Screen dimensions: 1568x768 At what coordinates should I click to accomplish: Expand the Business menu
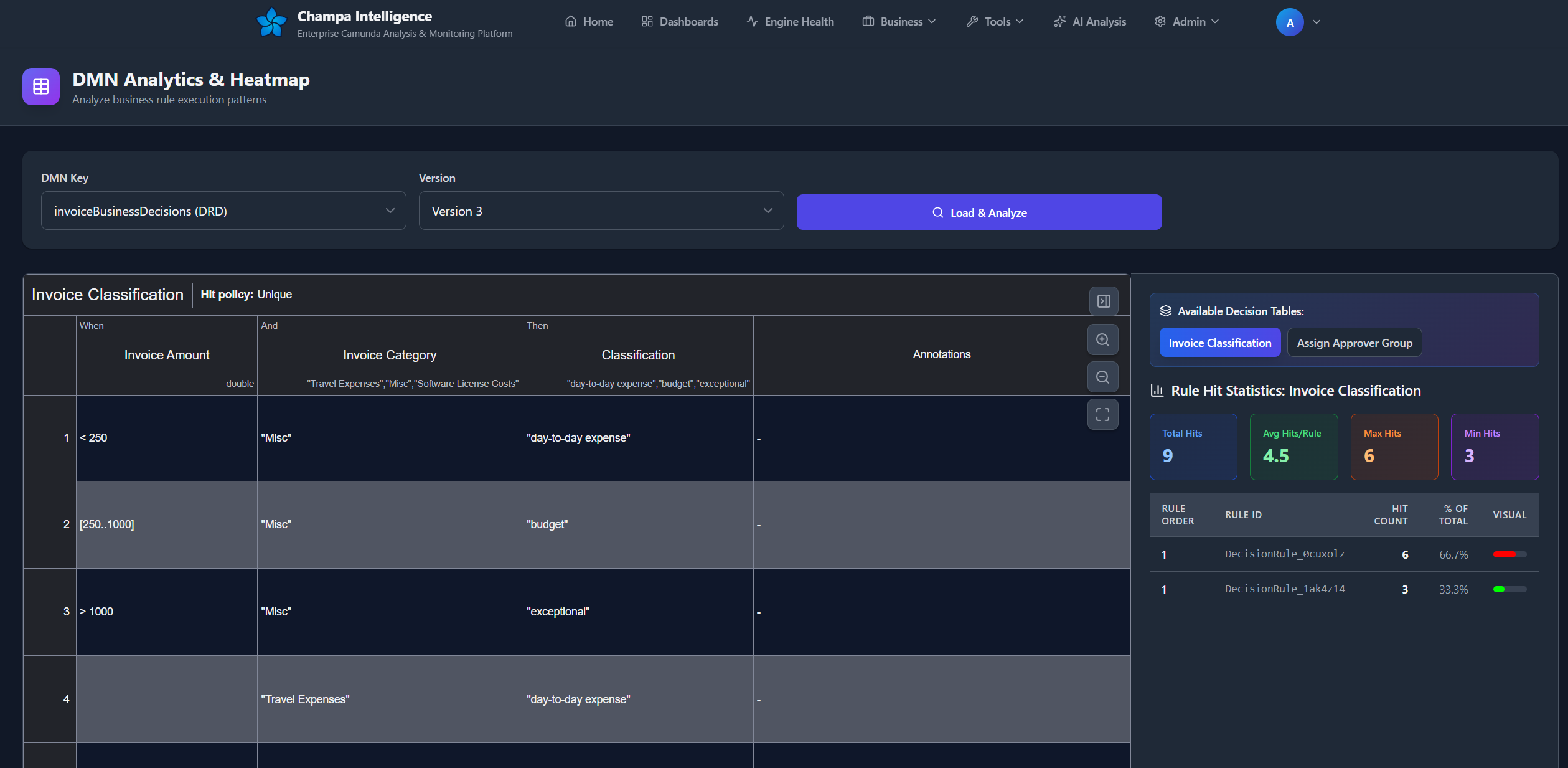(x=899, y=22)
